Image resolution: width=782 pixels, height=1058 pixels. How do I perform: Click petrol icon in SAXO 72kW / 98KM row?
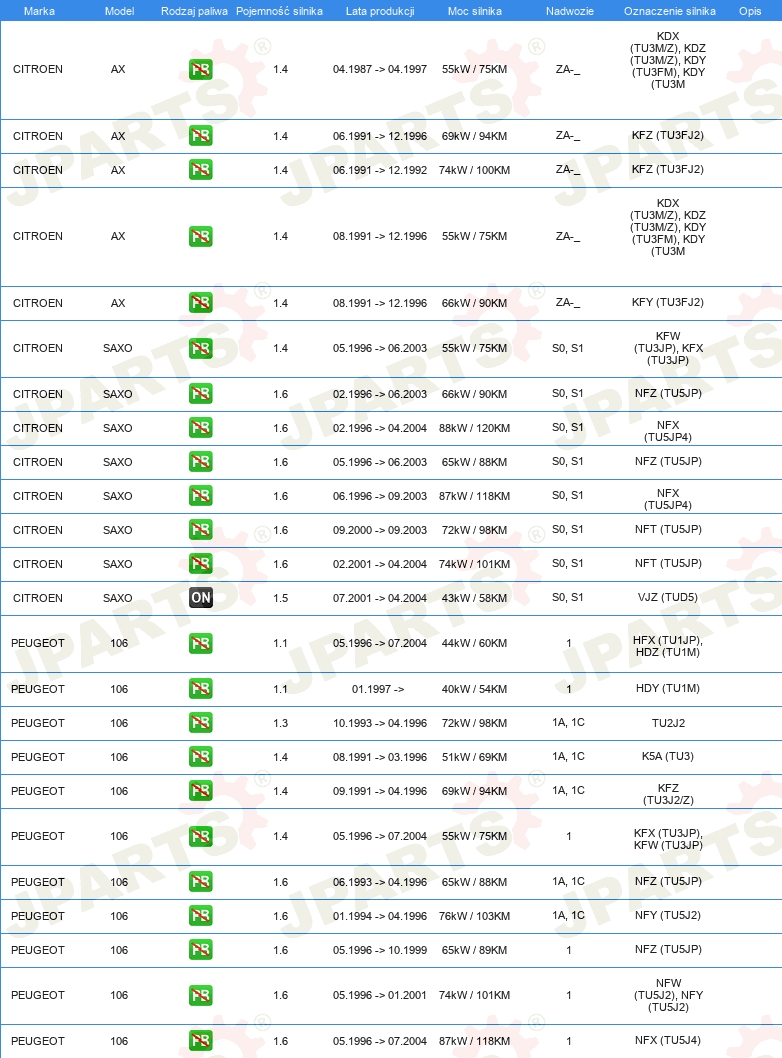200,530
